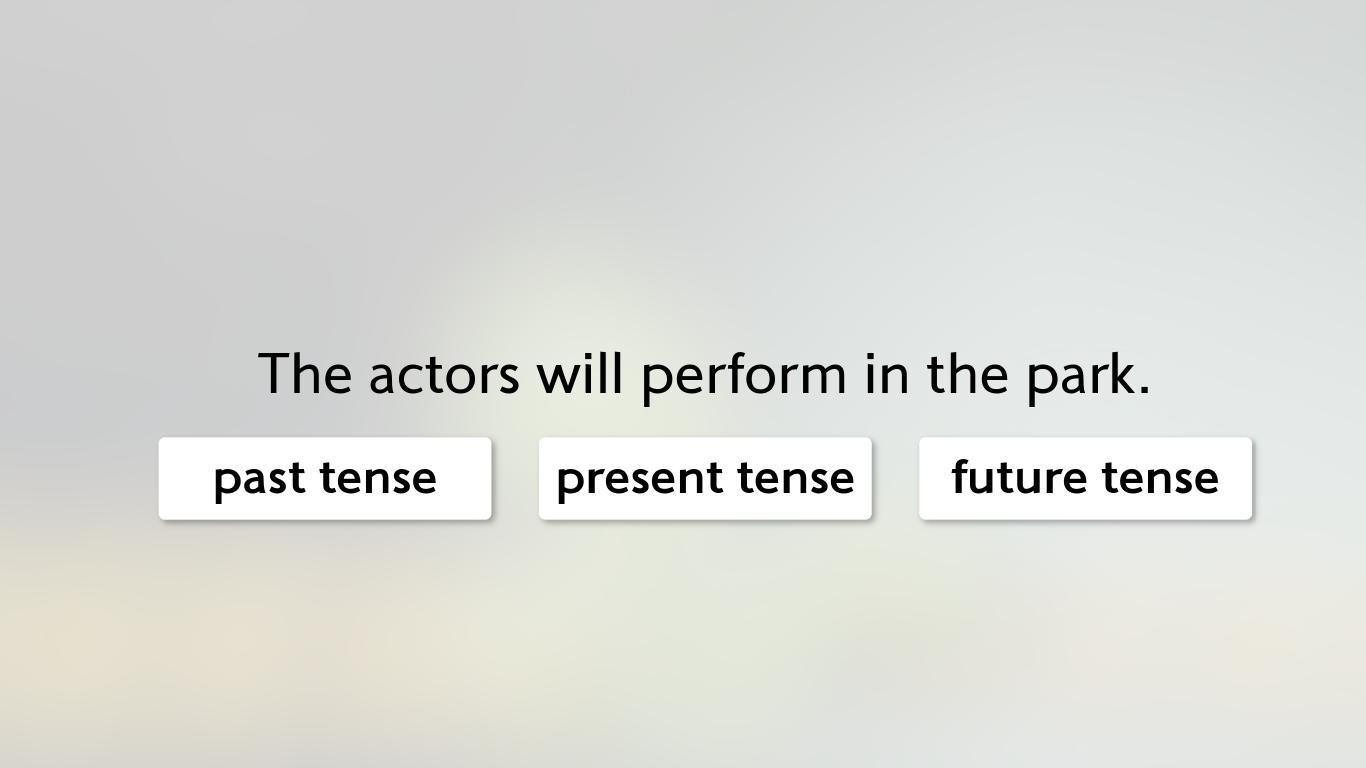Tap the white card labeled future tense

pos(1085,478)
